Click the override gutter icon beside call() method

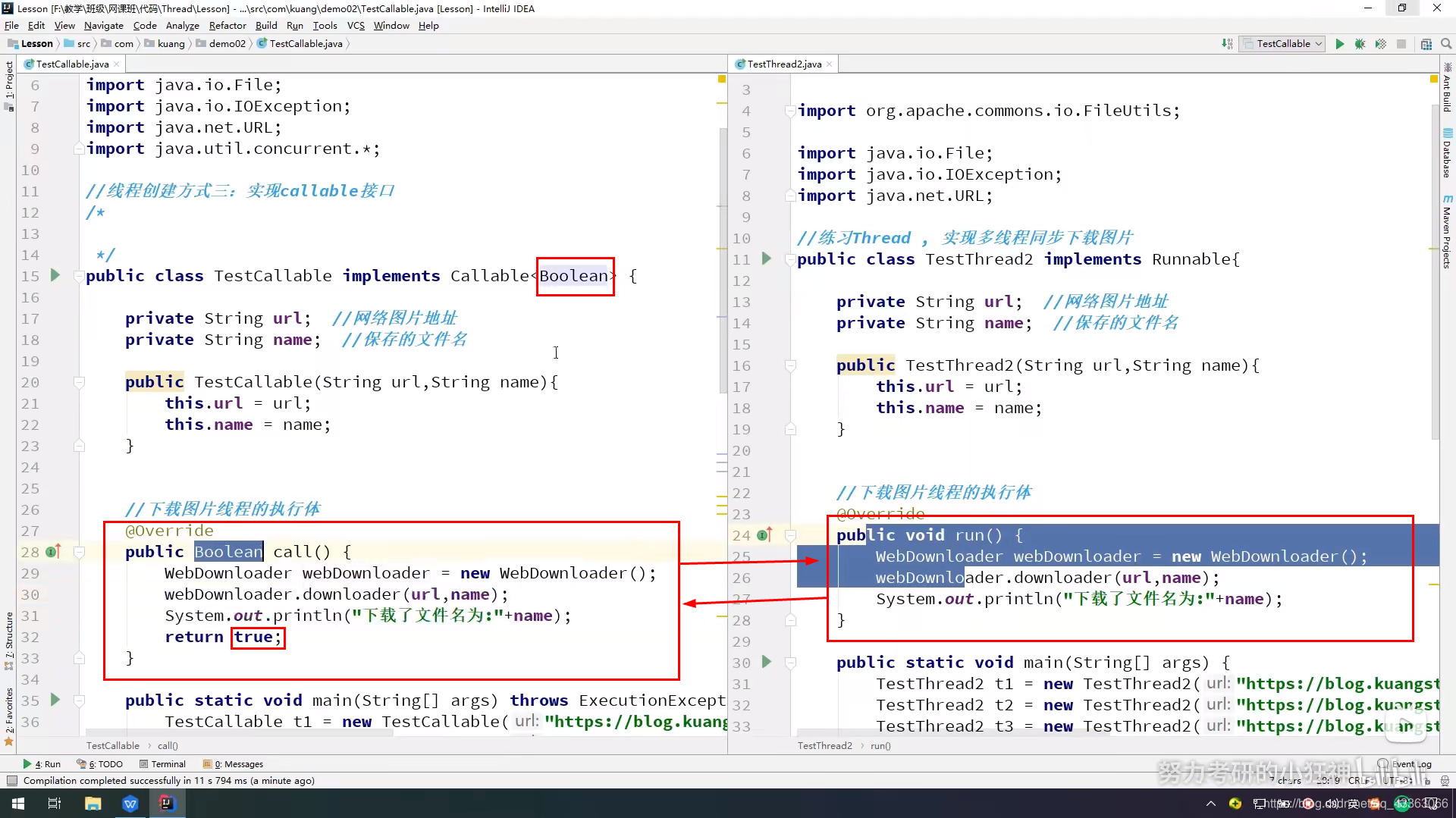click(53, 552)
